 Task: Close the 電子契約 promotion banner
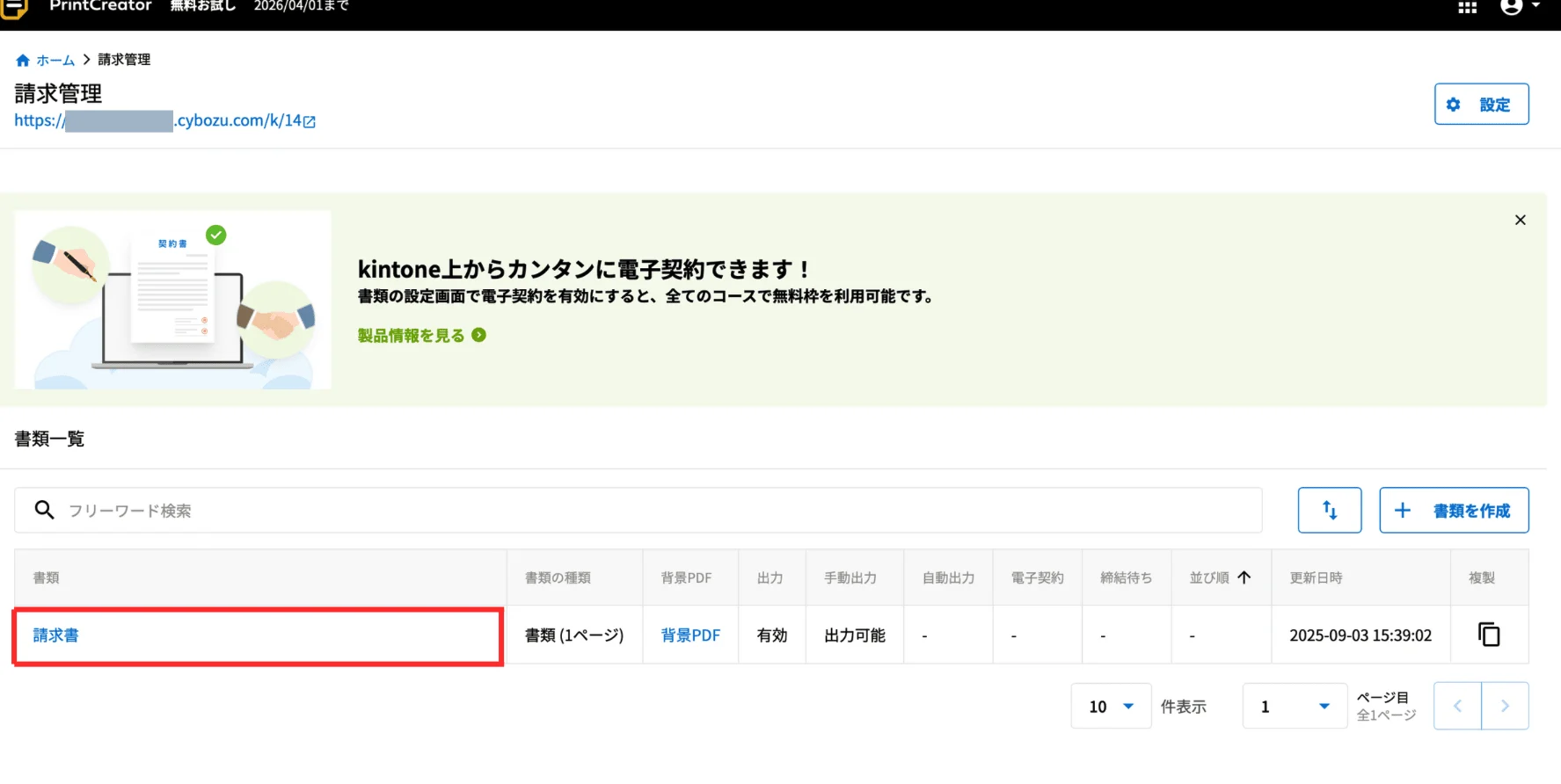(x=1520, y=220)
